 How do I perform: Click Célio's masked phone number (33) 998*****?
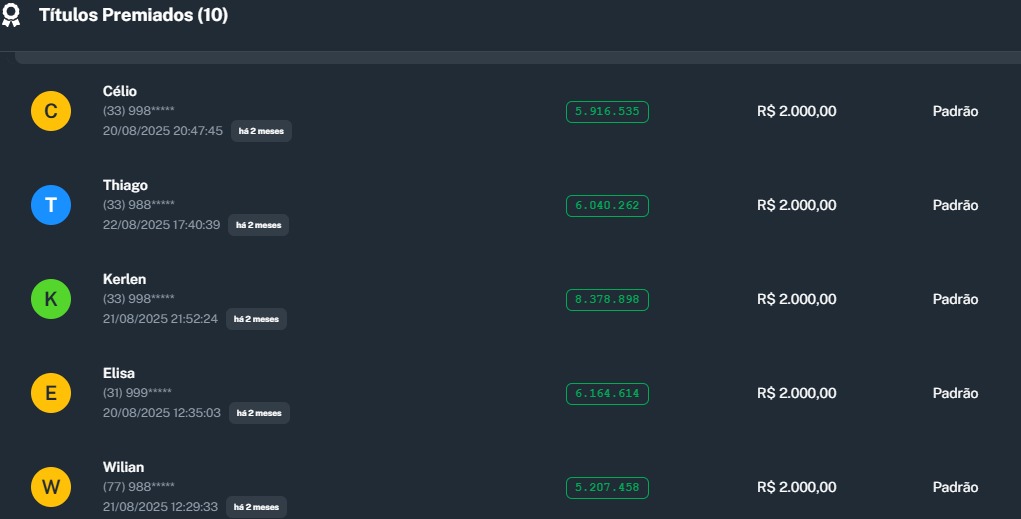(x=139, y=110)
